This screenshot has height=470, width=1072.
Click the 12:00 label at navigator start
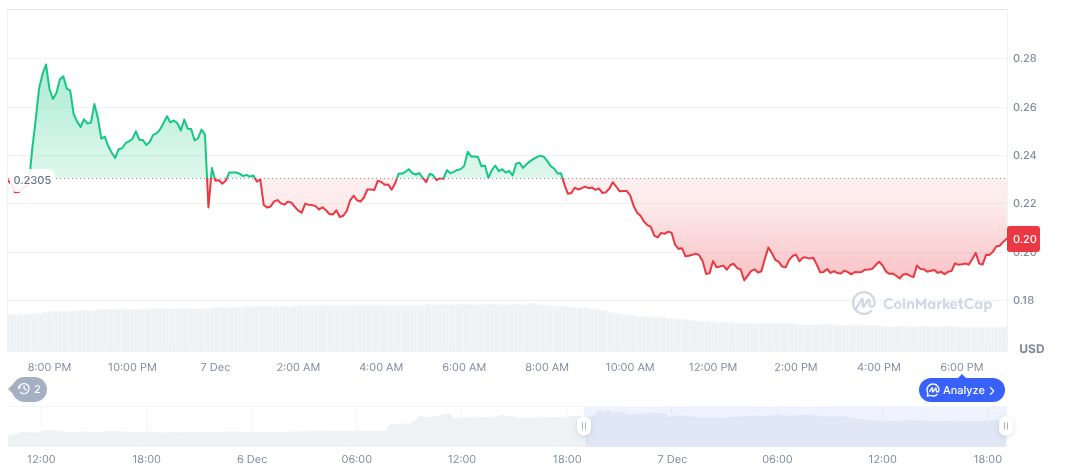[x=41, y=459]
